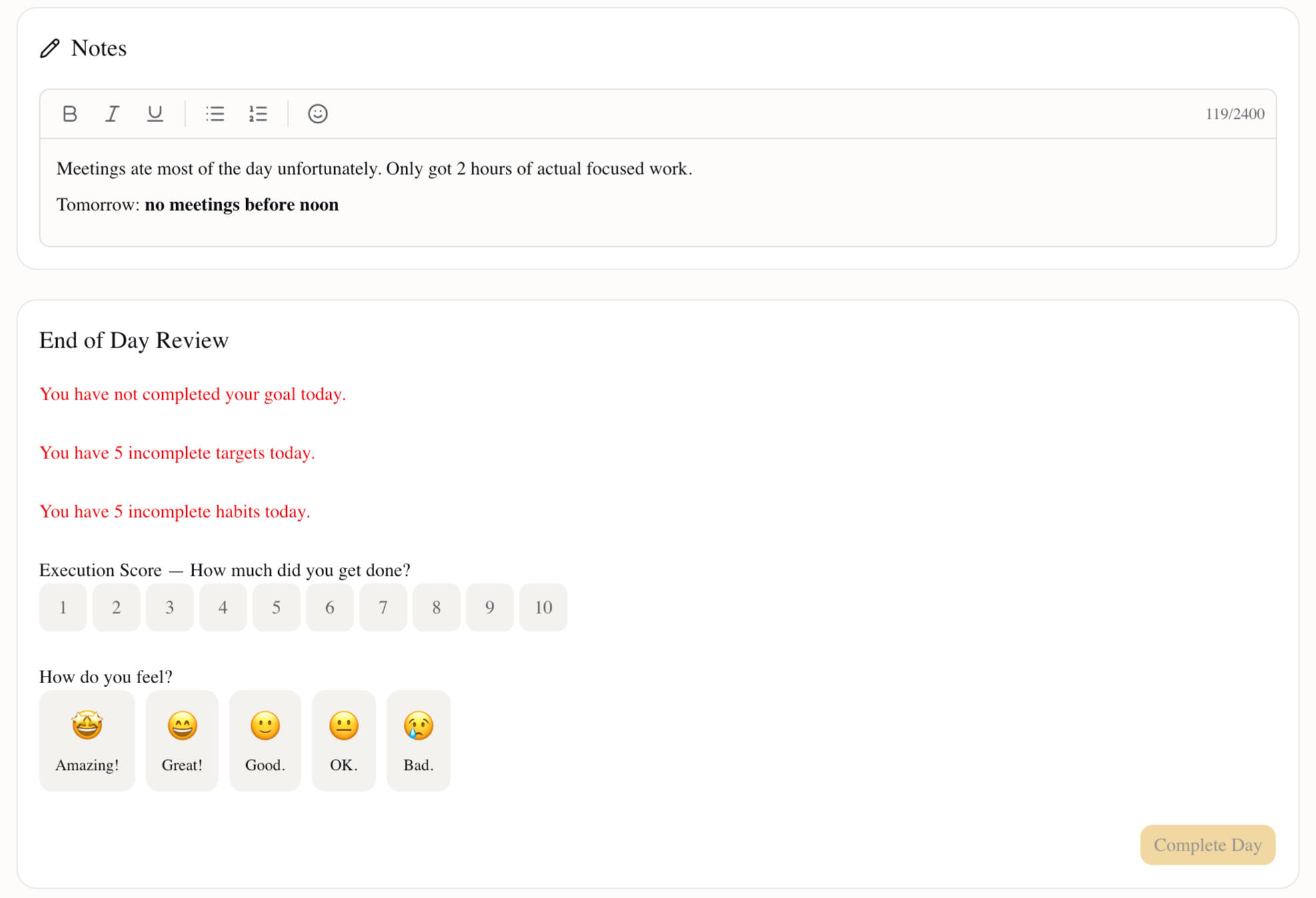Select the Amazing! mood emoji
The width and height of the screenshot is (1316, 898).
[x=87, y=741]
